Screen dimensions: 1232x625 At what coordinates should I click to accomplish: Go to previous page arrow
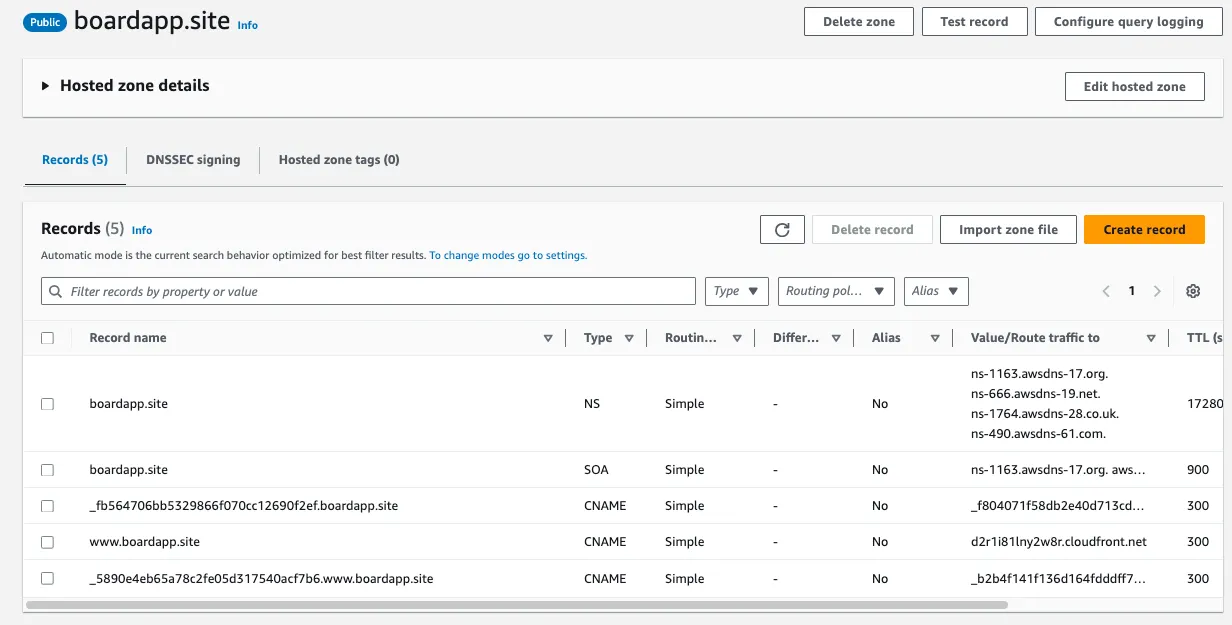pos(1106,291)
